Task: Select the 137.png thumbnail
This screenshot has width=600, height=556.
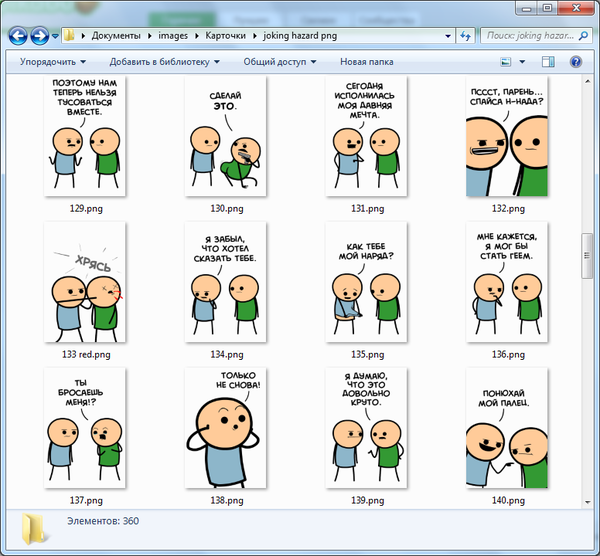Action: (x=85, y=428)
